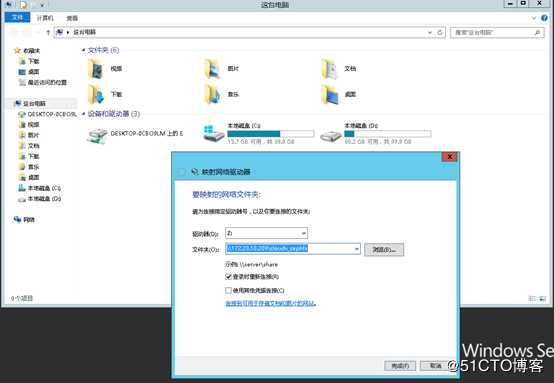Select 这台电脑 in the navigation pane
The image size is (554, 383).
coord(30,104)
